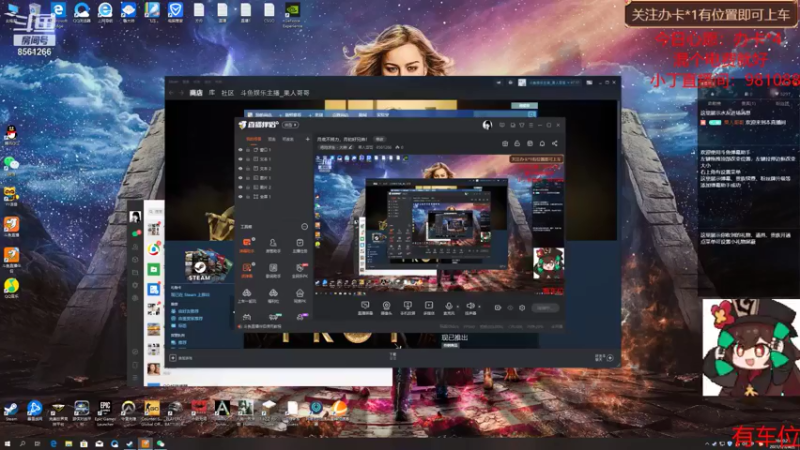Open WeChat from the taskbar
The height and width of the screenshot is (450, 800).
pos(161,444)
